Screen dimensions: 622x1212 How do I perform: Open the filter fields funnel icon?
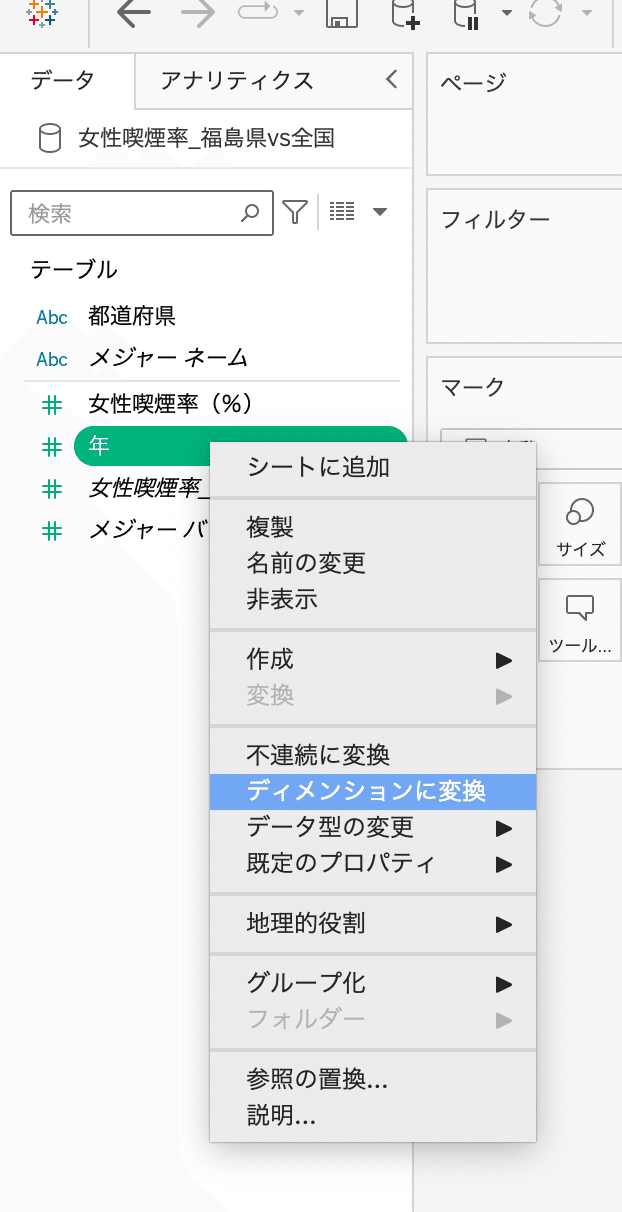294,212
